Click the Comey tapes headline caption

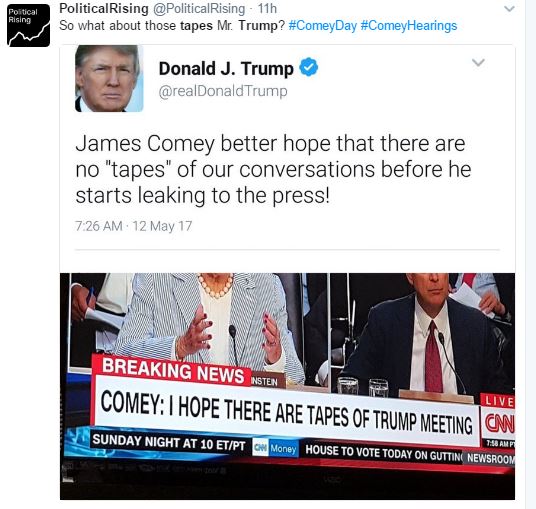(x=286, y=412)
